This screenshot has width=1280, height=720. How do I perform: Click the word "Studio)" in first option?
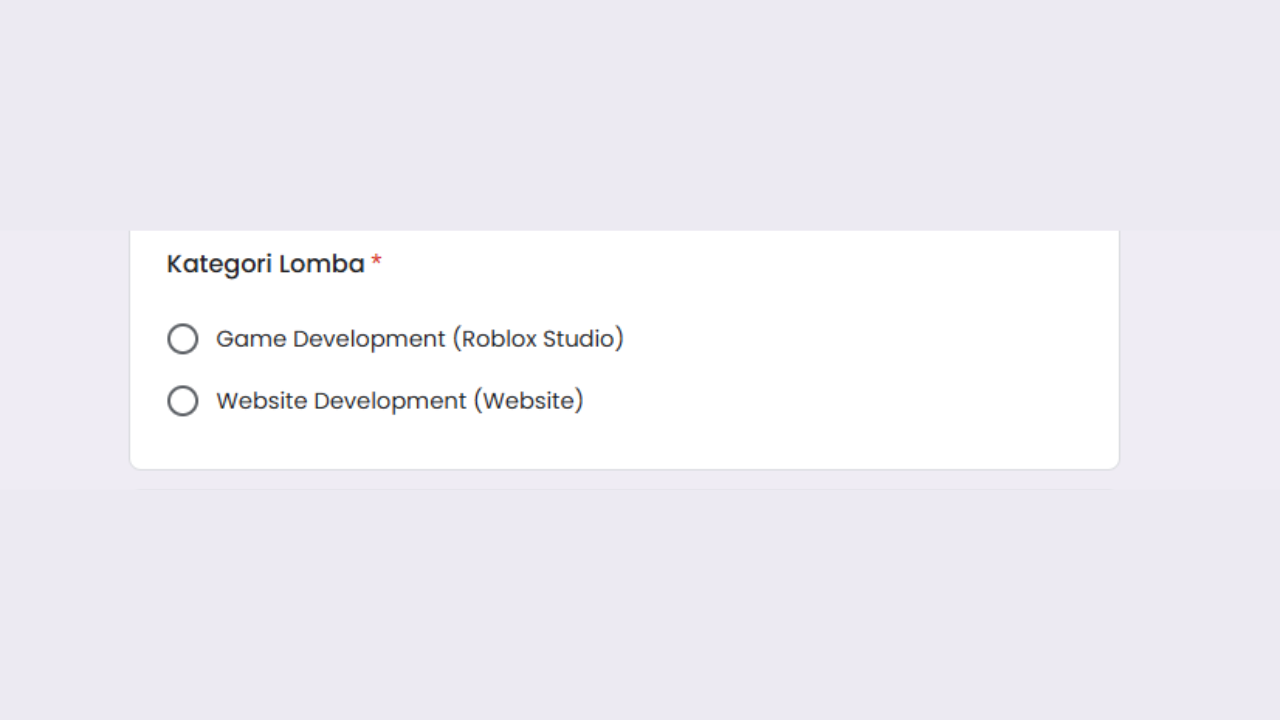[x=583, y=339]
